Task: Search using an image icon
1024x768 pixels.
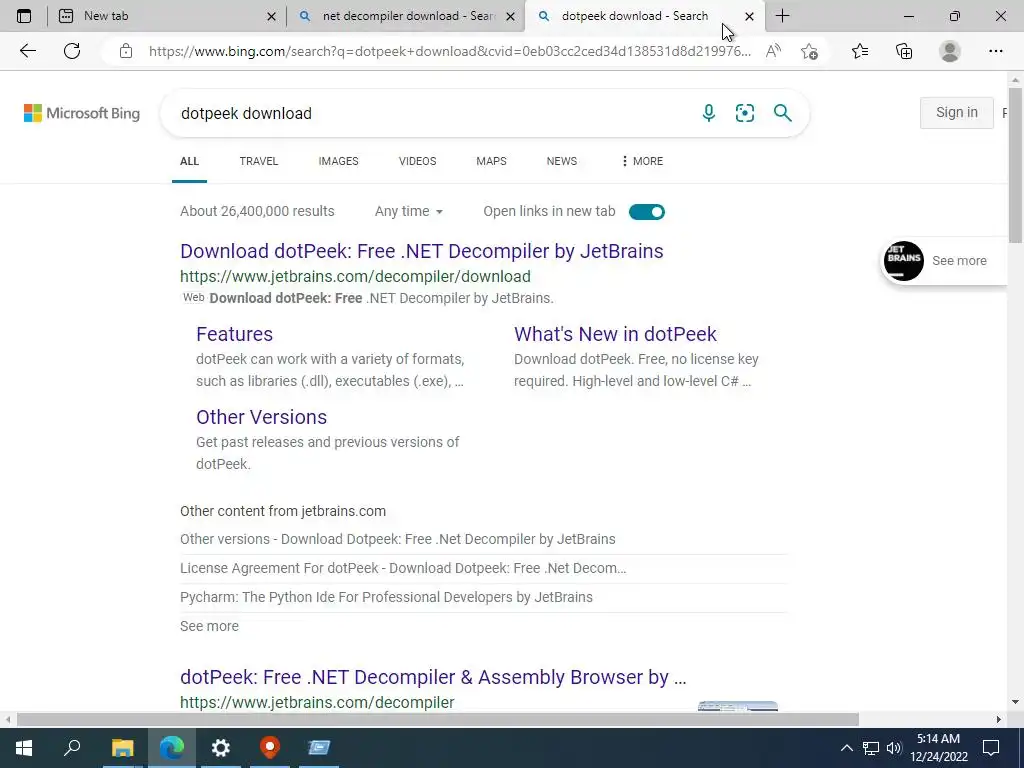Action: [x=744, y=113]
